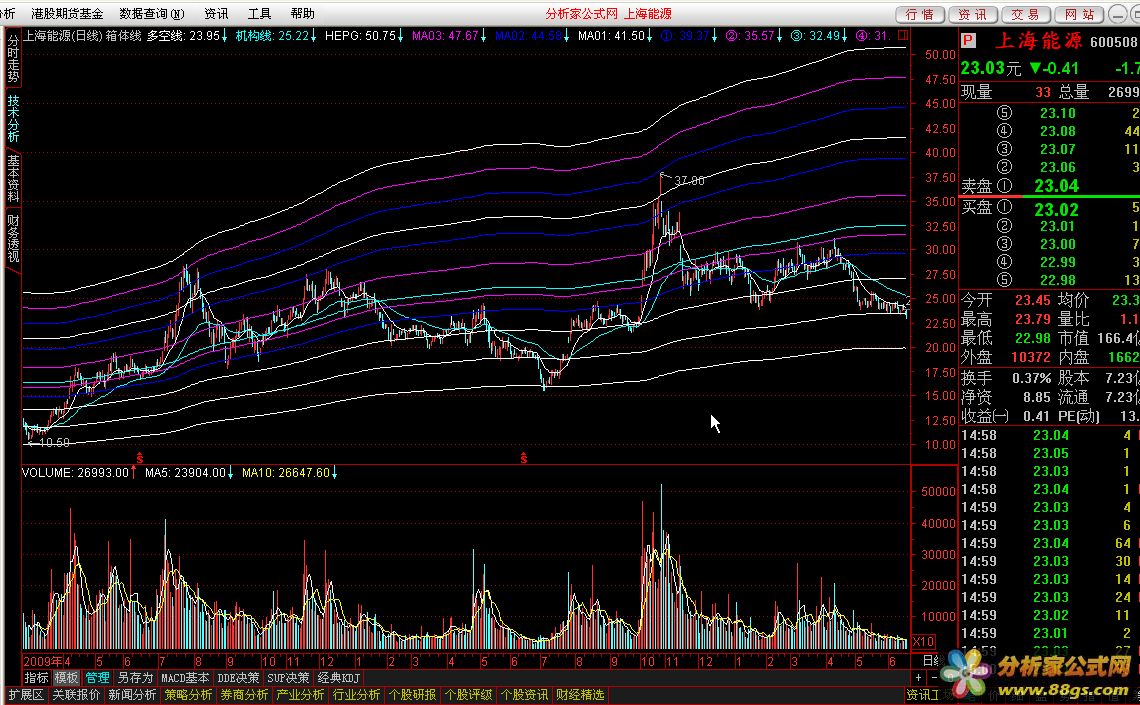Open the 行业分析 bottom tab
Screen dimensions: 1140x705
point(356,695)
